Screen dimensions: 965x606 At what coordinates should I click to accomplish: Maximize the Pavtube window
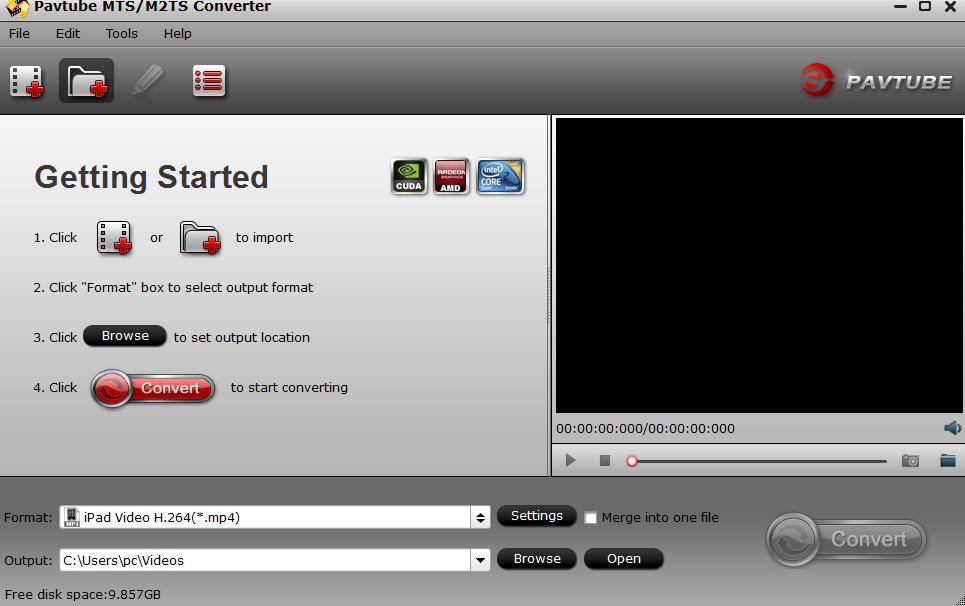pyautogui.click(x=924, y=7)
